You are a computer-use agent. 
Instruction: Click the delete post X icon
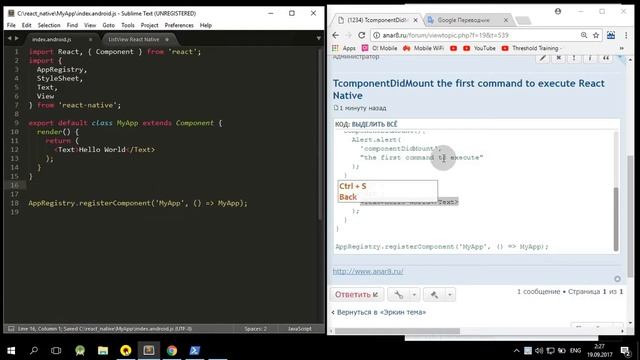click(x=558, y=58)
